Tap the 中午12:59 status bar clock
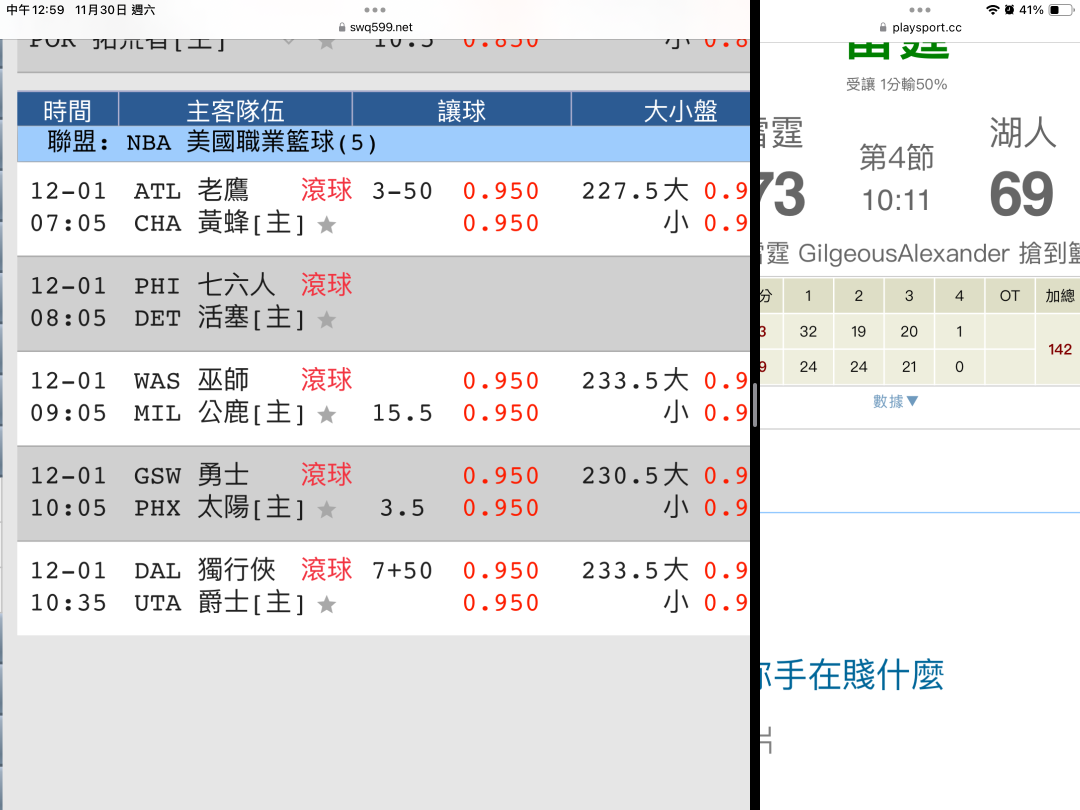This screenshot has width=1080, height=810. pos(35,10)
